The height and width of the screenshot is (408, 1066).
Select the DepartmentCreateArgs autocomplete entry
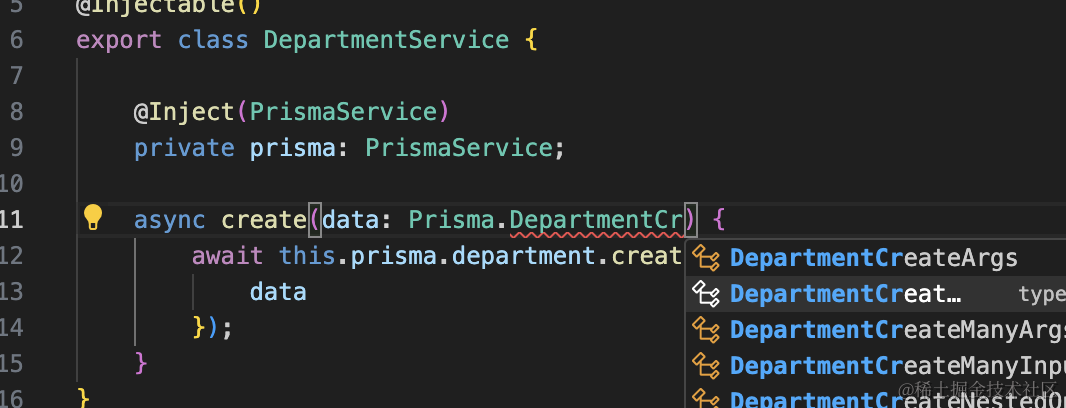(x=873, y=258)
